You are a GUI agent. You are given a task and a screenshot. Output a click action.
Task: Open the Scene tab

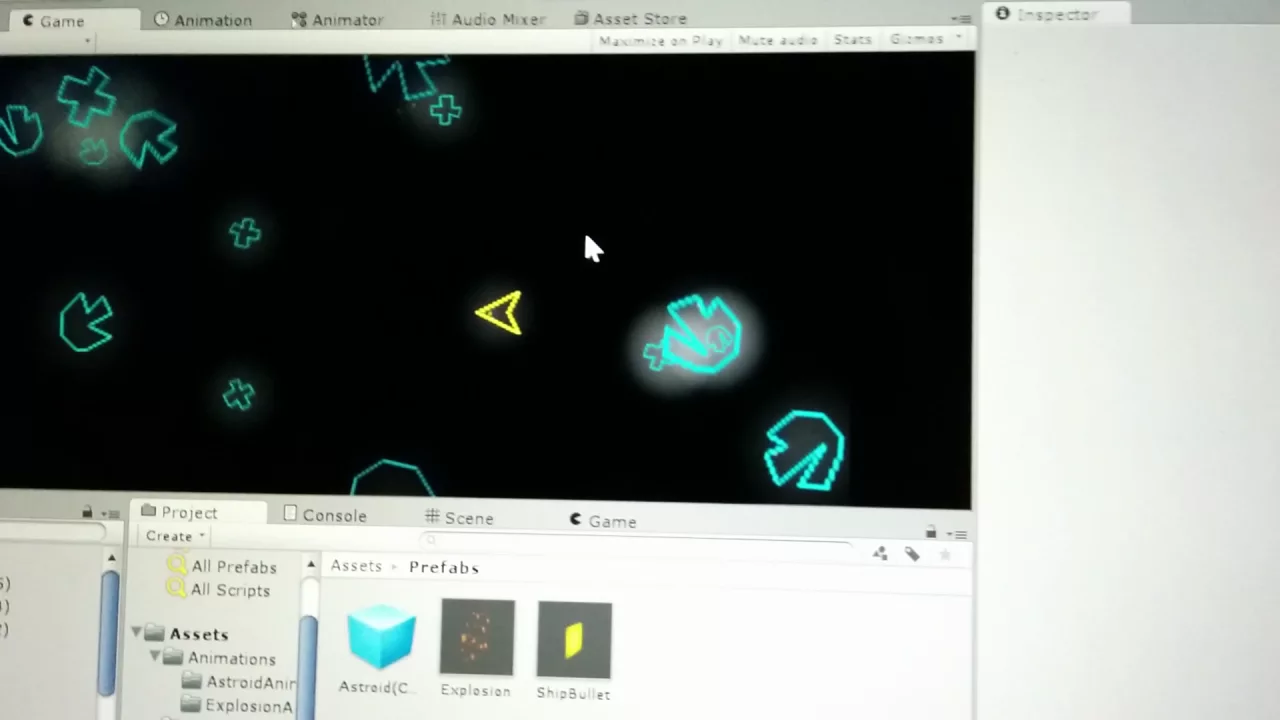tap(459, 517)
